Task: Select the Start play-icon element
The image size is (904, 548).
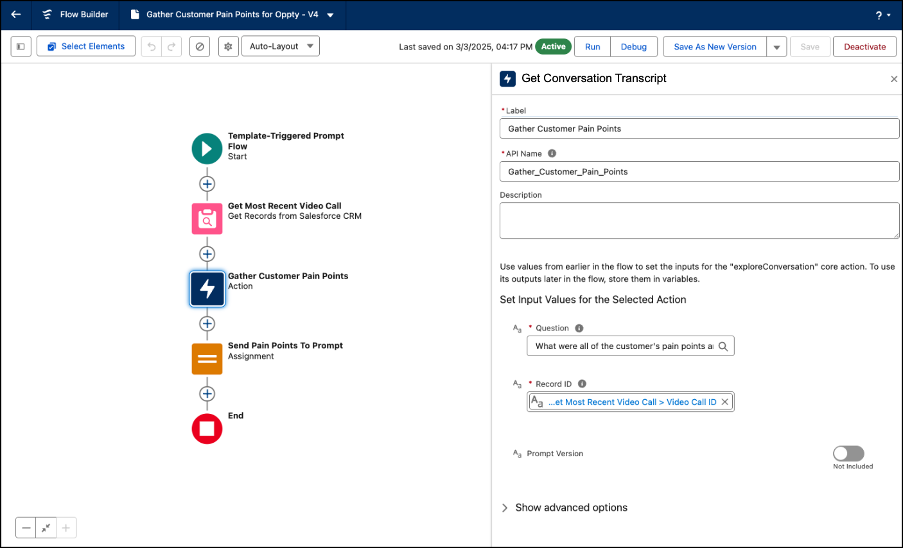Action: click(207, 149)
